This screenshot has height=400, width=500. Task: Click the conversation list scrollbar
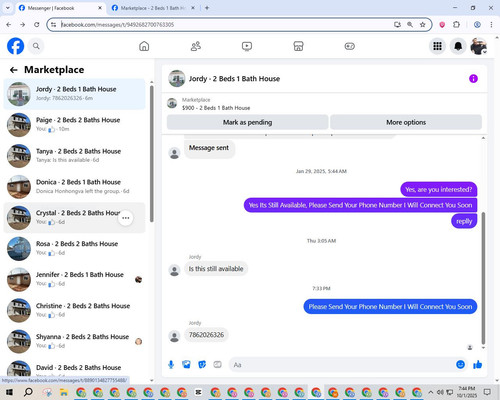[x=152, y=154]
